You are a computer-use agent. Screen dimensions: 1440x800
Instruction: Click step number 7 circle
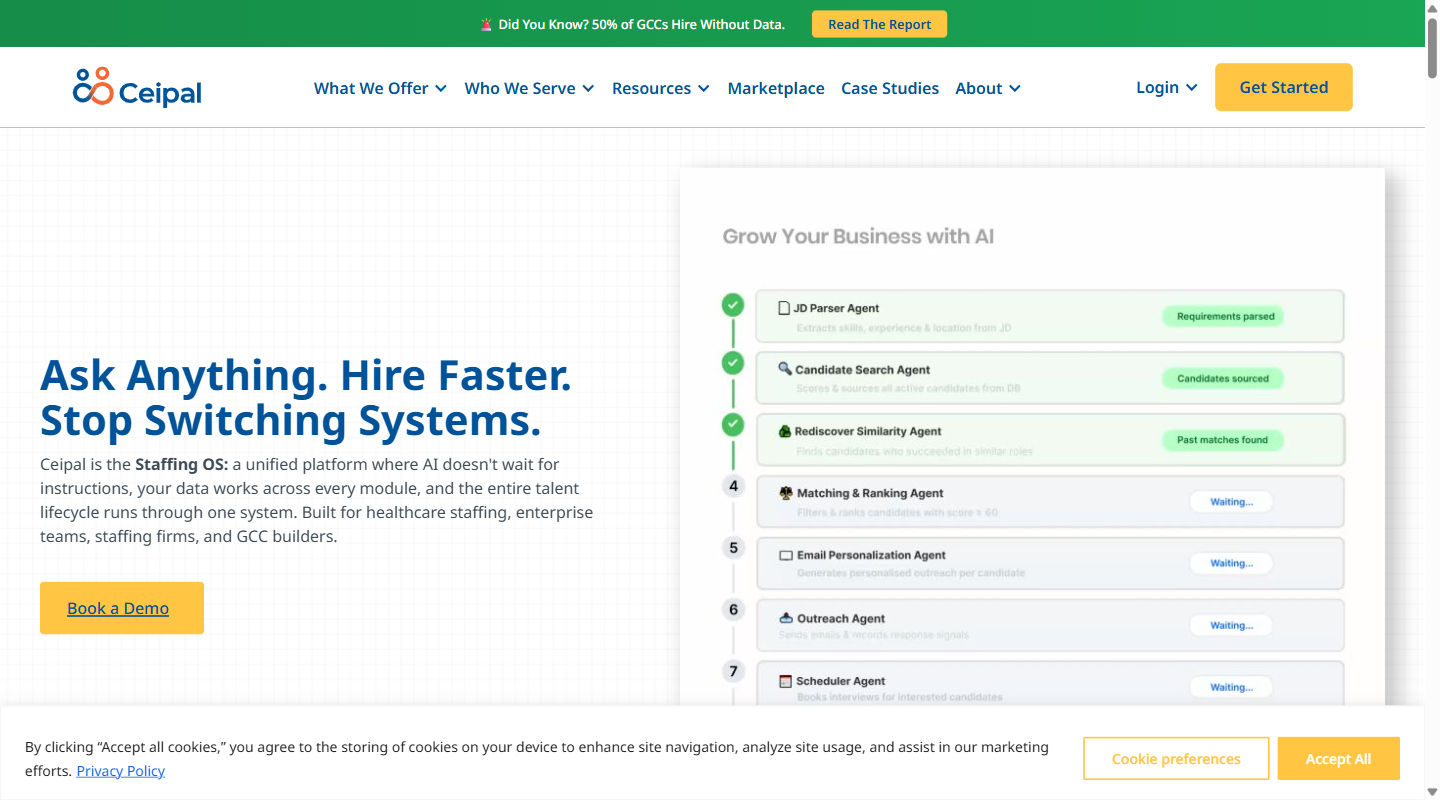click(x=734, y=671)
